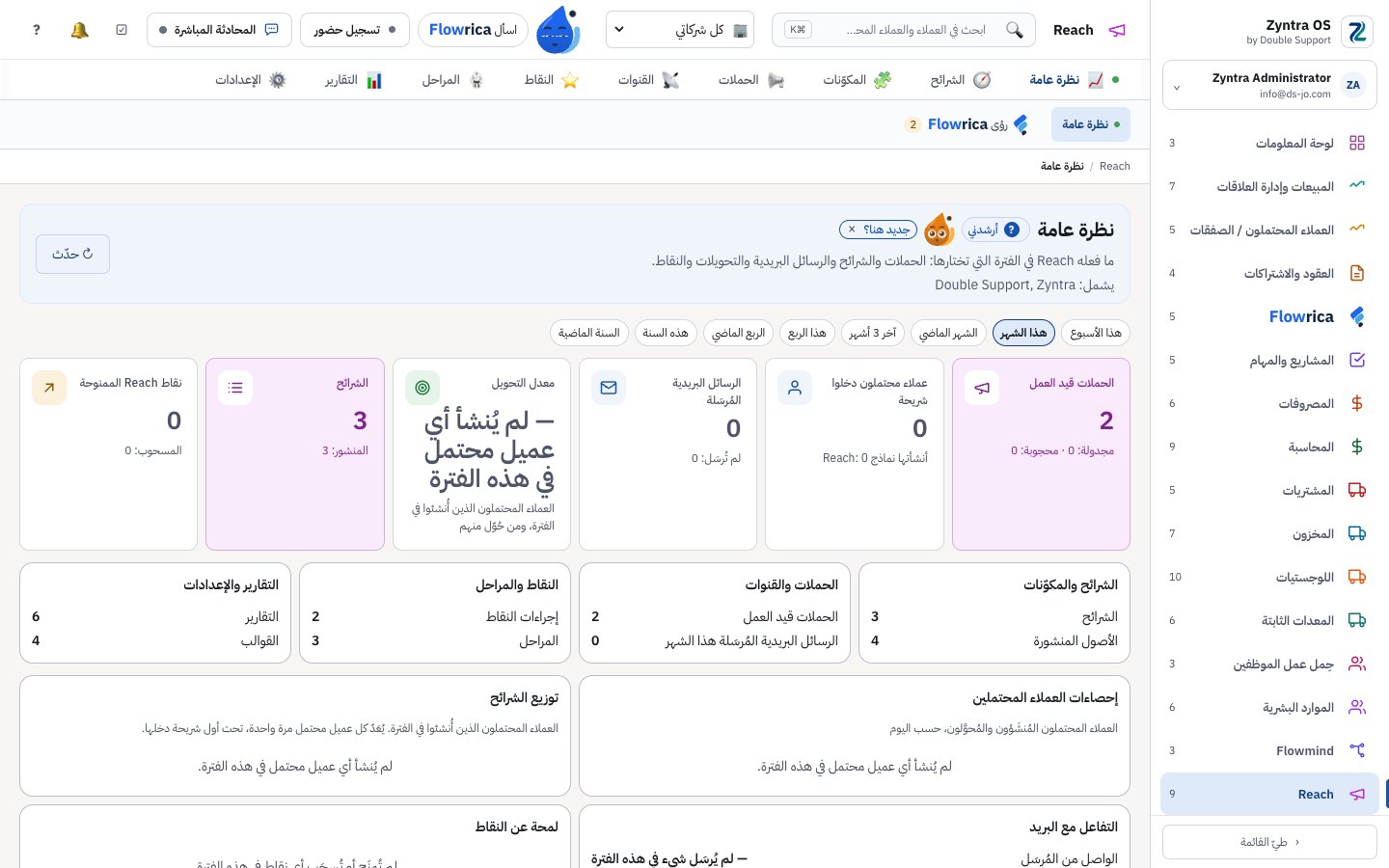Open the المراحل tab

(452, 80)
